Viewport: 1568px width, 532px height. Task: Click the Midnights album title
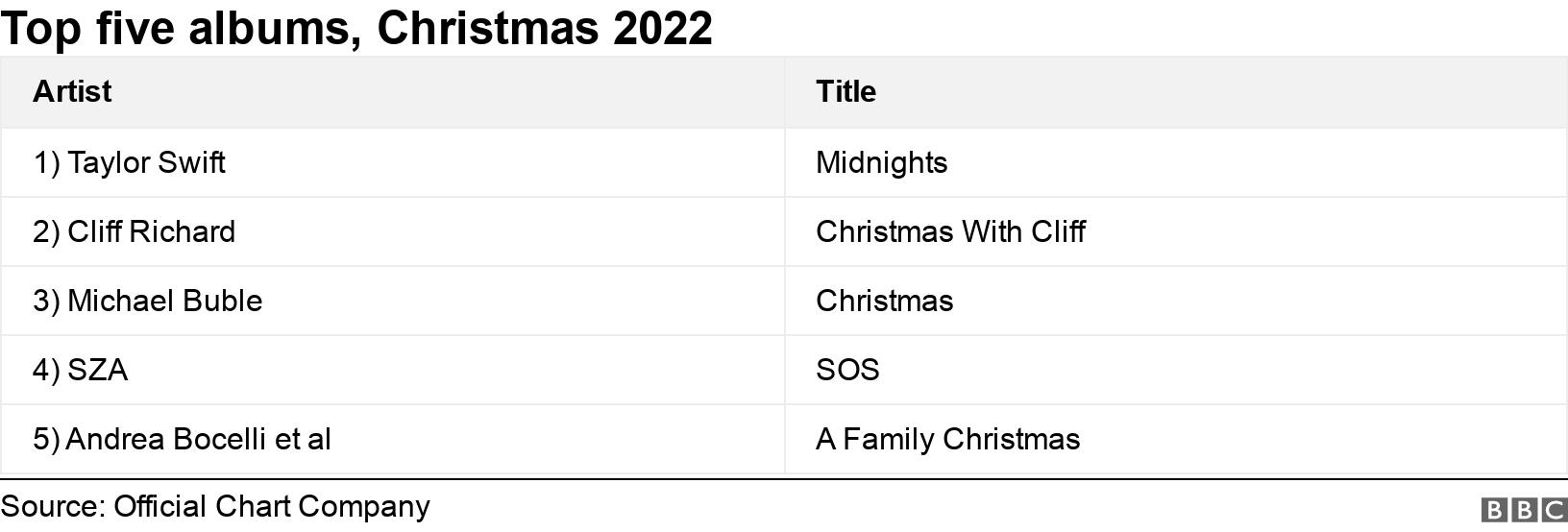881,162
